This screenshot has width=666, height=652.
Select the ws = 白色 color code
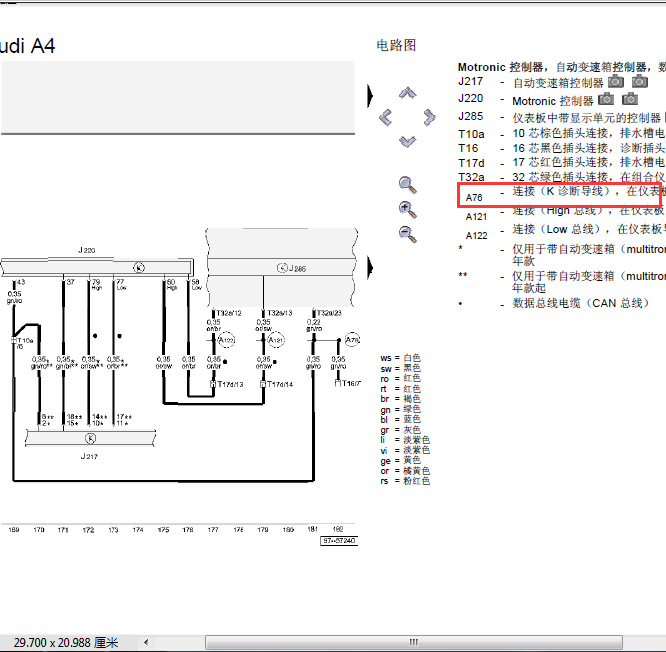click(x=400, y=358)
